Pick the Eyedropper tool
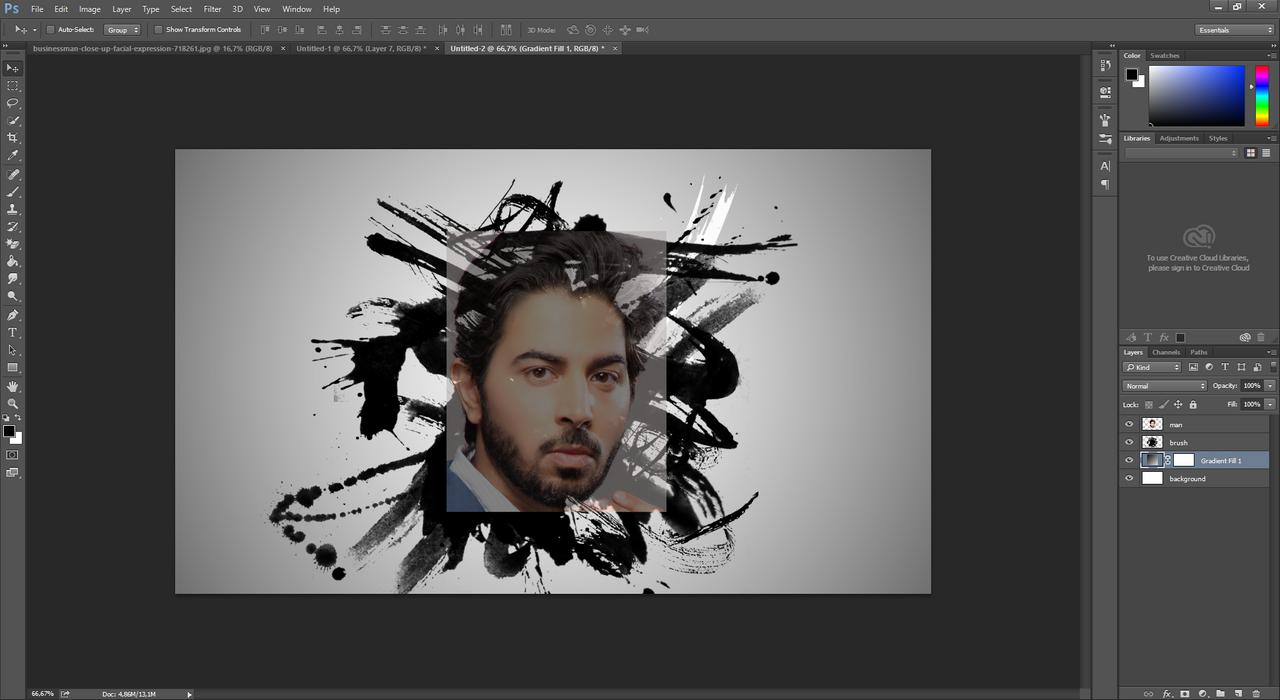This screenshot has width=1280, height=700. 13,156
